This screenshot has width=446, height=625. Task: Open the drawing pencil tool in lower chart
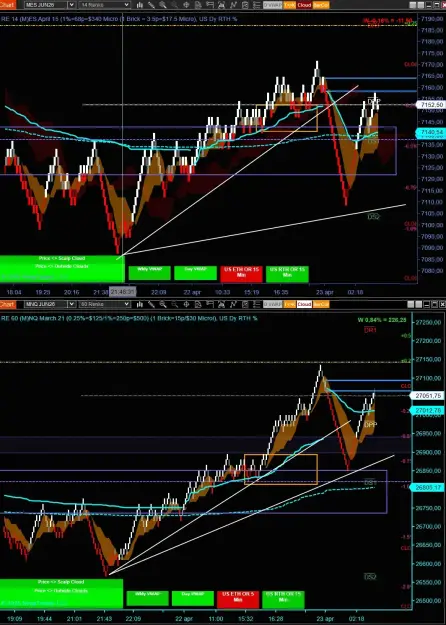tap(151, 304)
